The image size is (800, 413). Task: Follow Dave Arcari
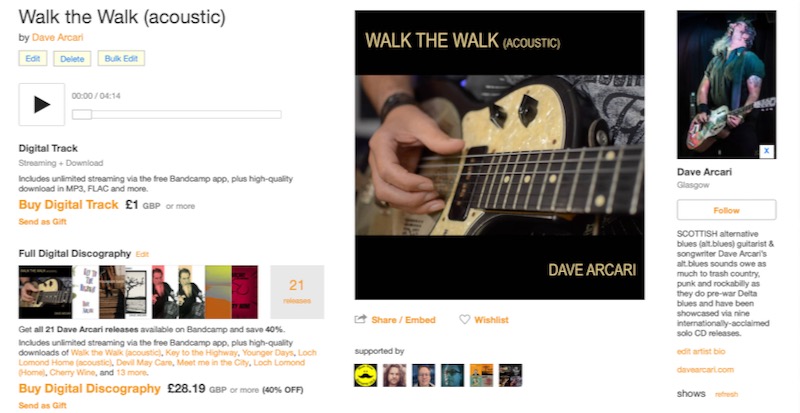coord(727,210)
